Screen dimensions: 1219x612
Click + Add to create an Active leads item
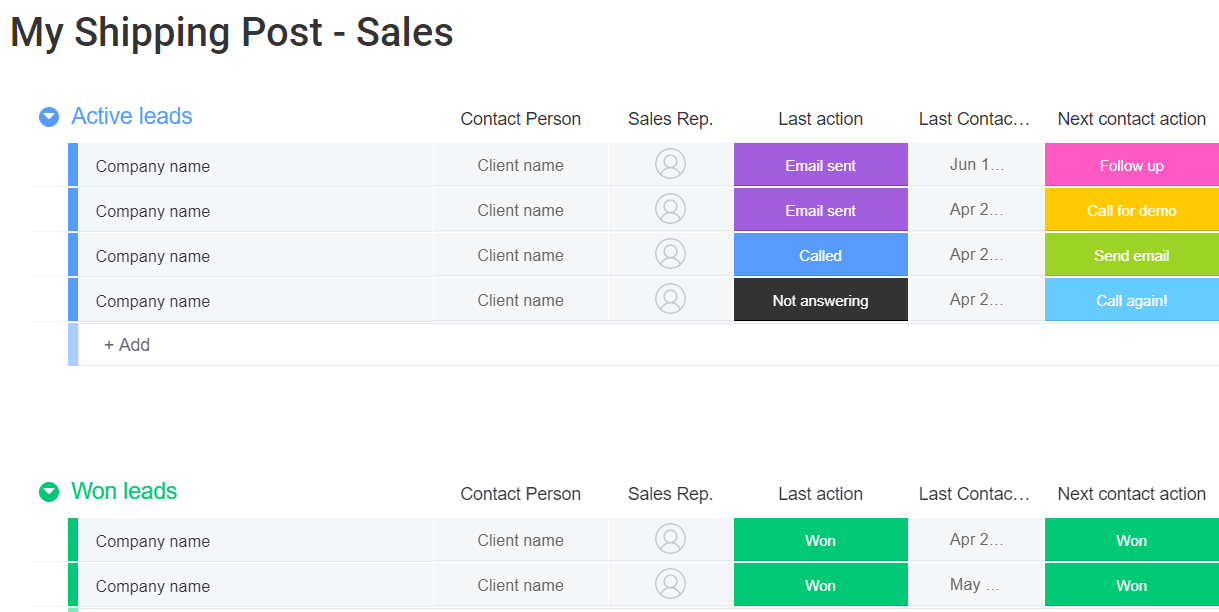tap(127, 345)
